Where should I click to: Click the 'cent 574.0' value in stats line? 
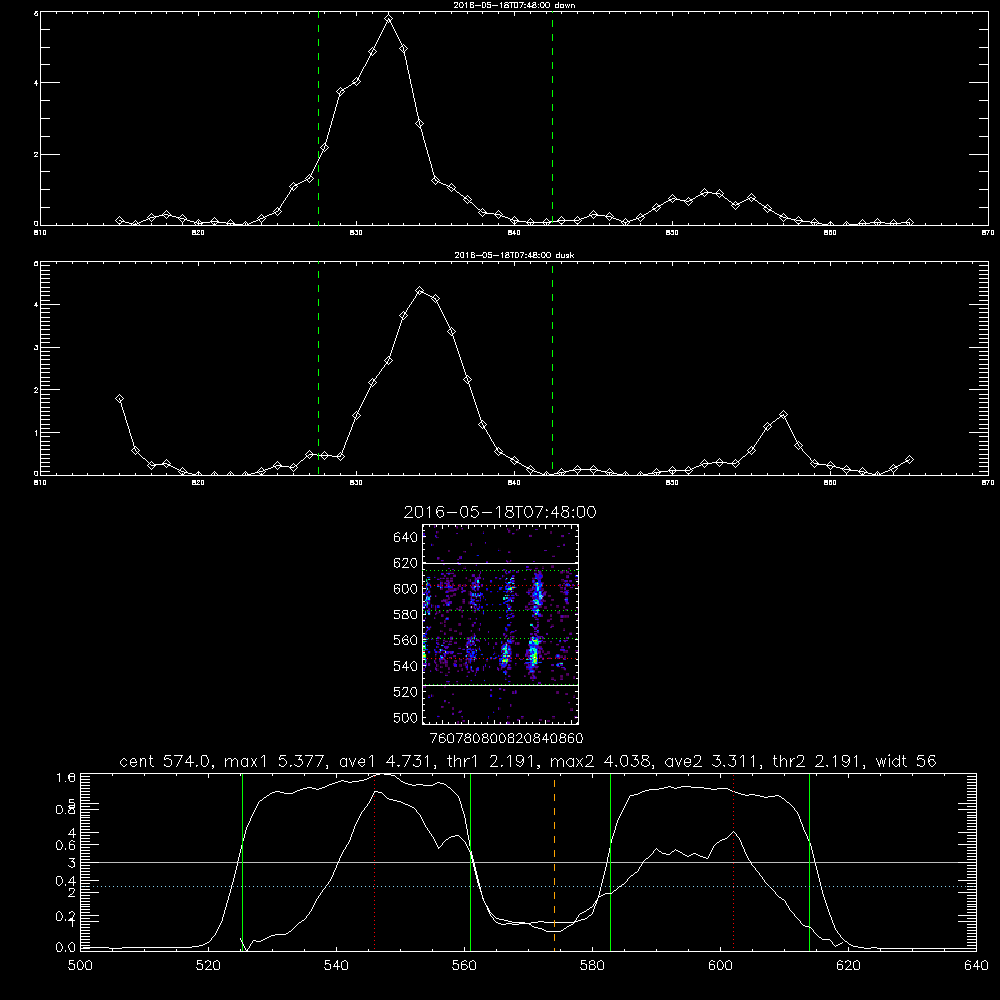coord(166,761)
